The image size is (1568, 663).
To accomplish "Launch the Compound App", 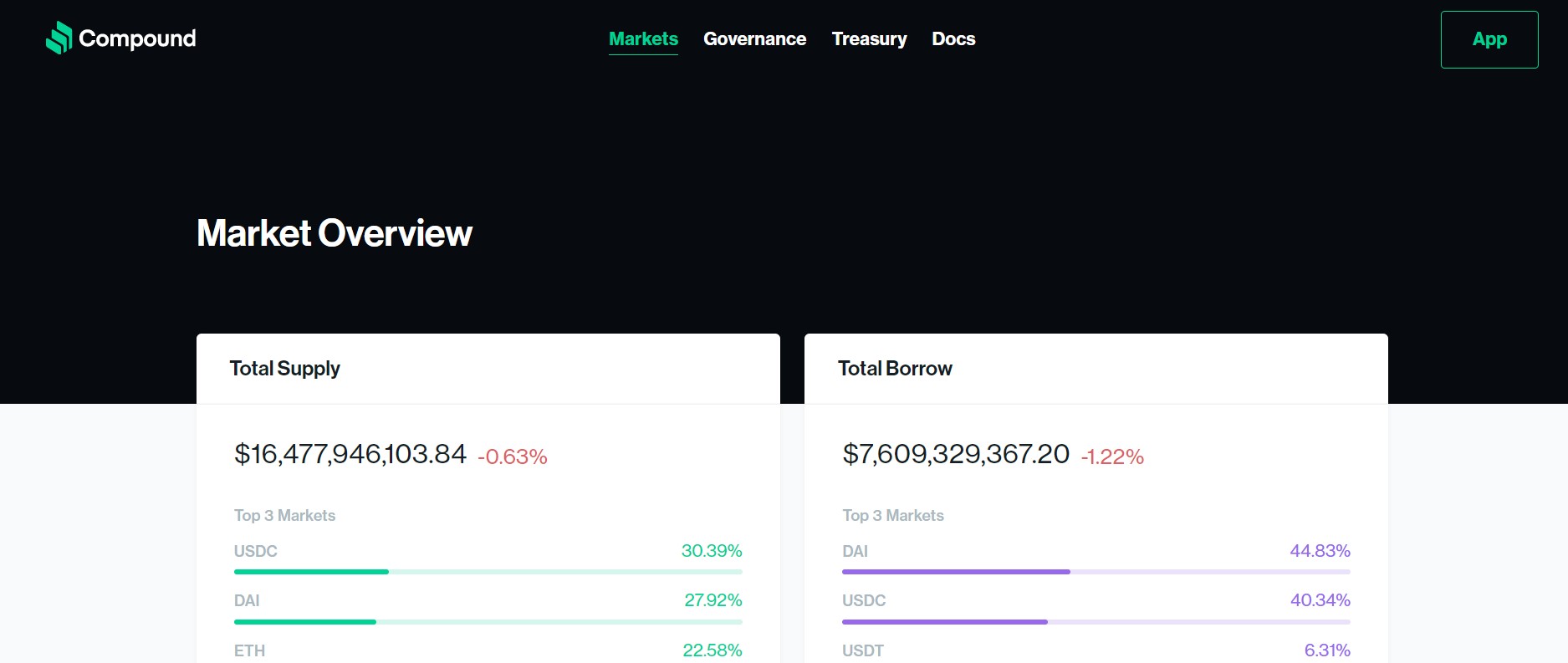I will point(1489,38).
